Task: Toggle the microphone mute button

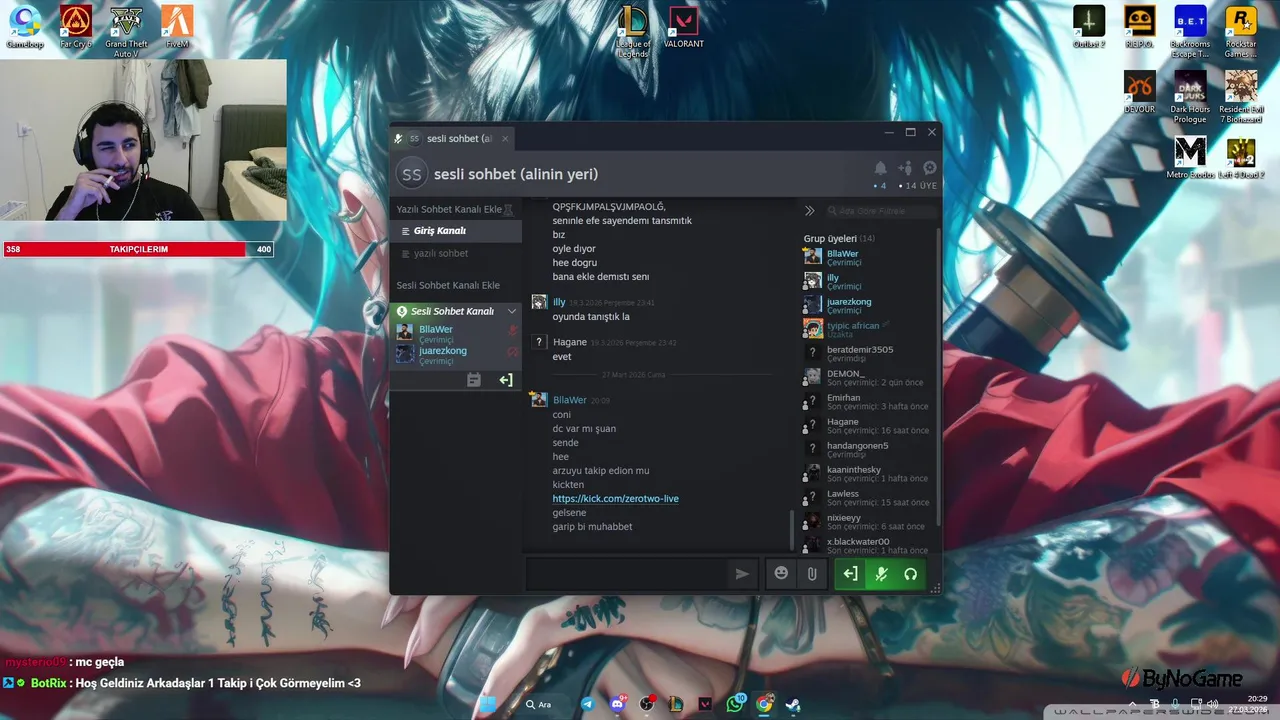Action: pyautogui.click(x=881, y=574)
